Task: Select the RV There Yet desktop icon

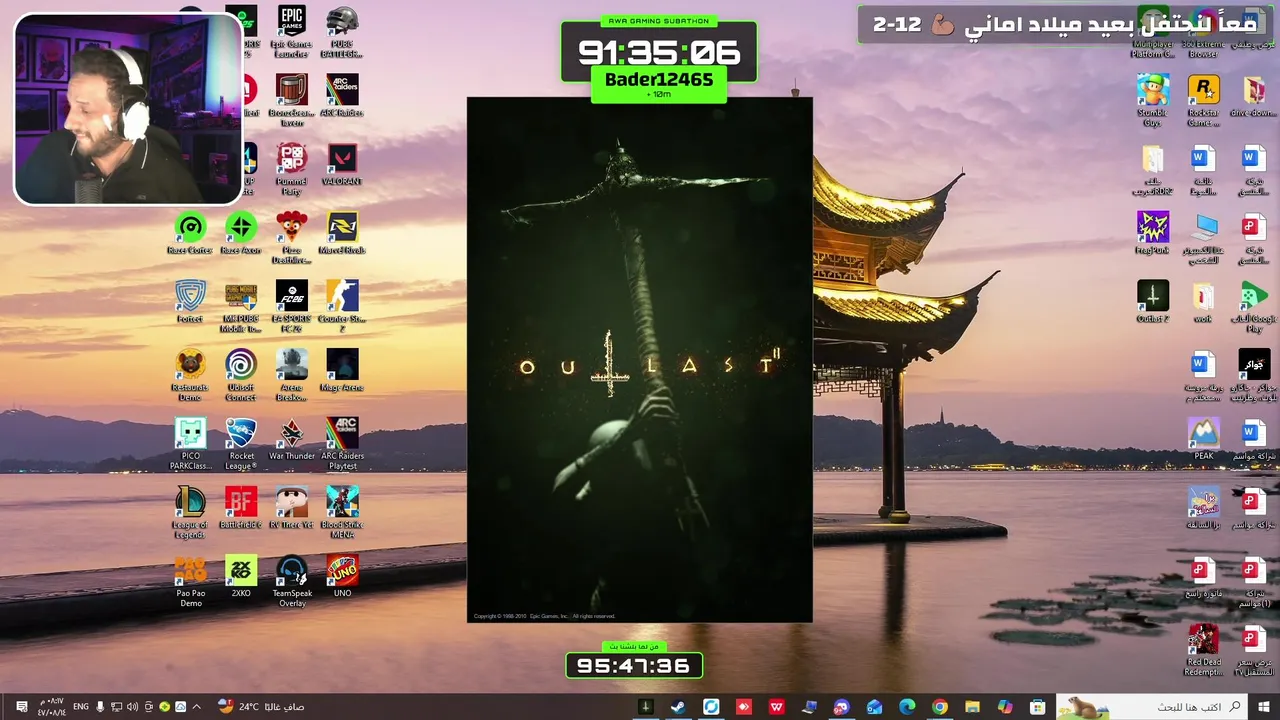Action: coord(291,508)
